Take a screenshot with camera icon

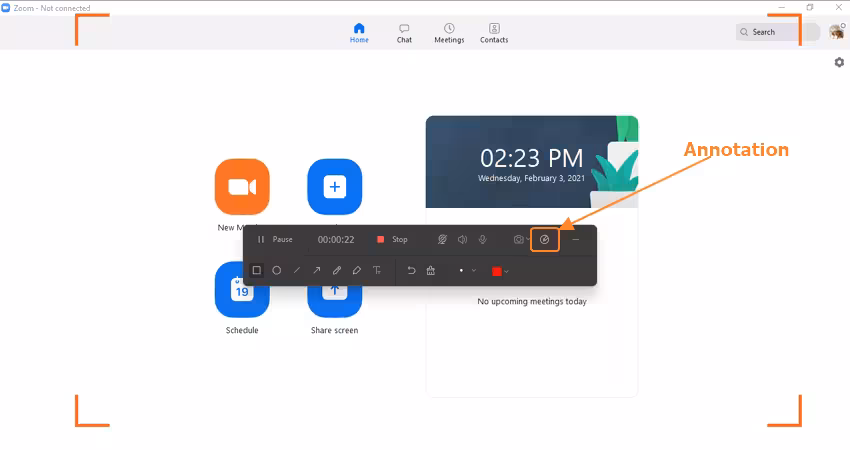coord(518,239)
